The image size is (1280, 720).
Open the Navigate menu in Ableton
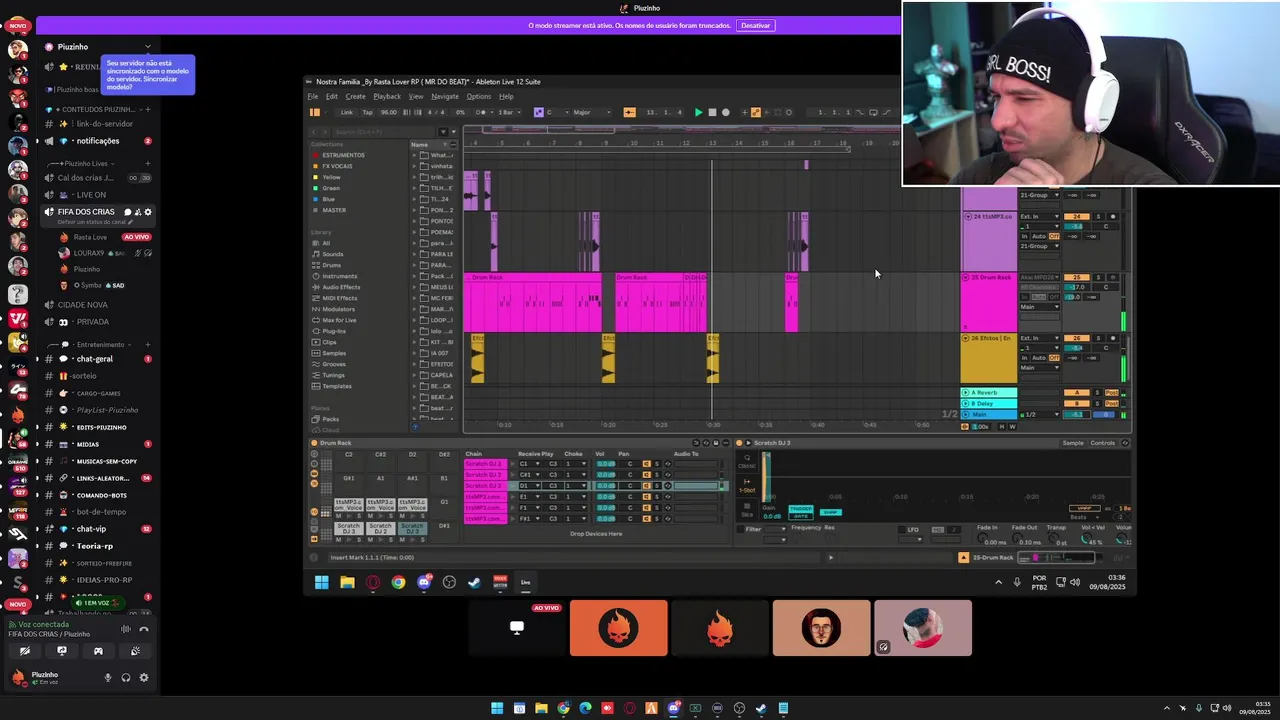coord(445,96)
